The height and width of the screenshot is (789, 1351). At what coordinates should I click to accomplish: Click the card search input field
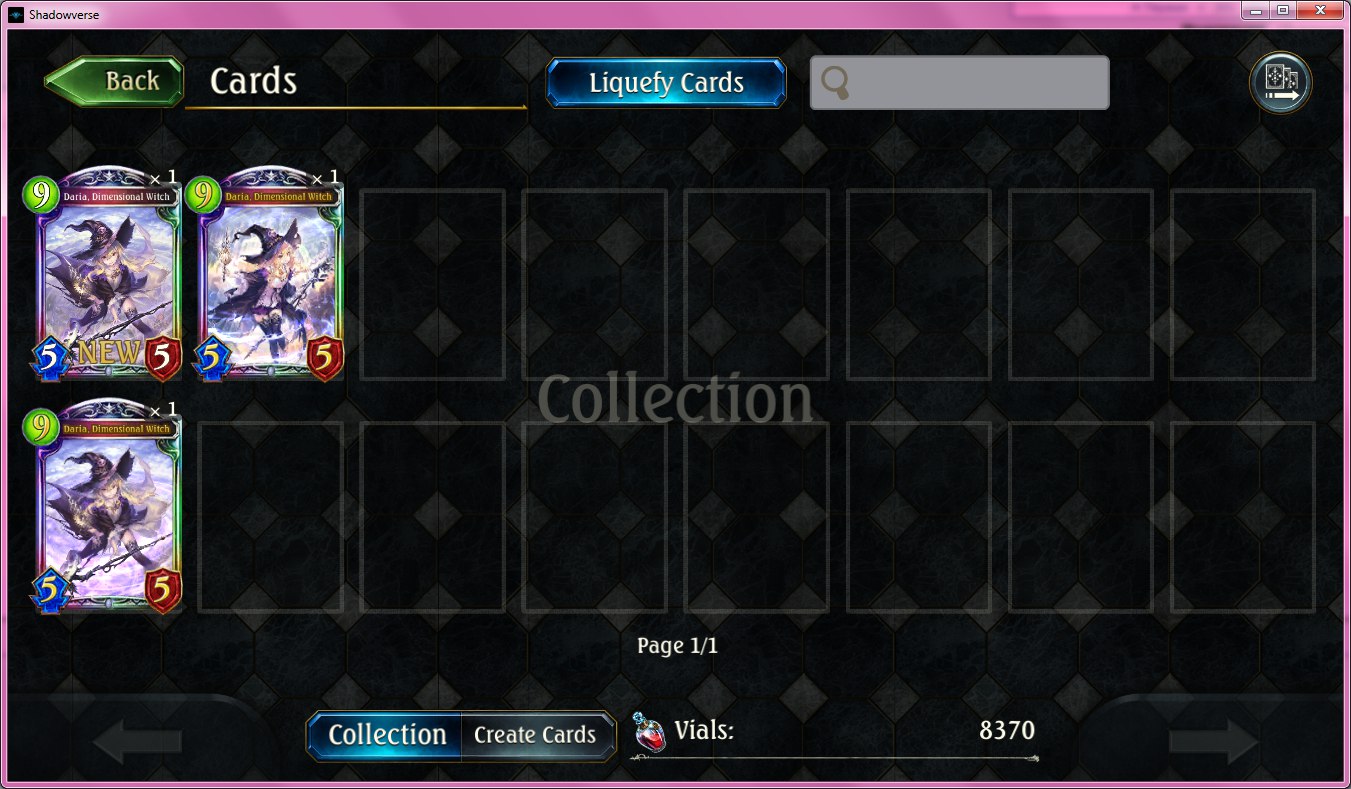(959, 83)
